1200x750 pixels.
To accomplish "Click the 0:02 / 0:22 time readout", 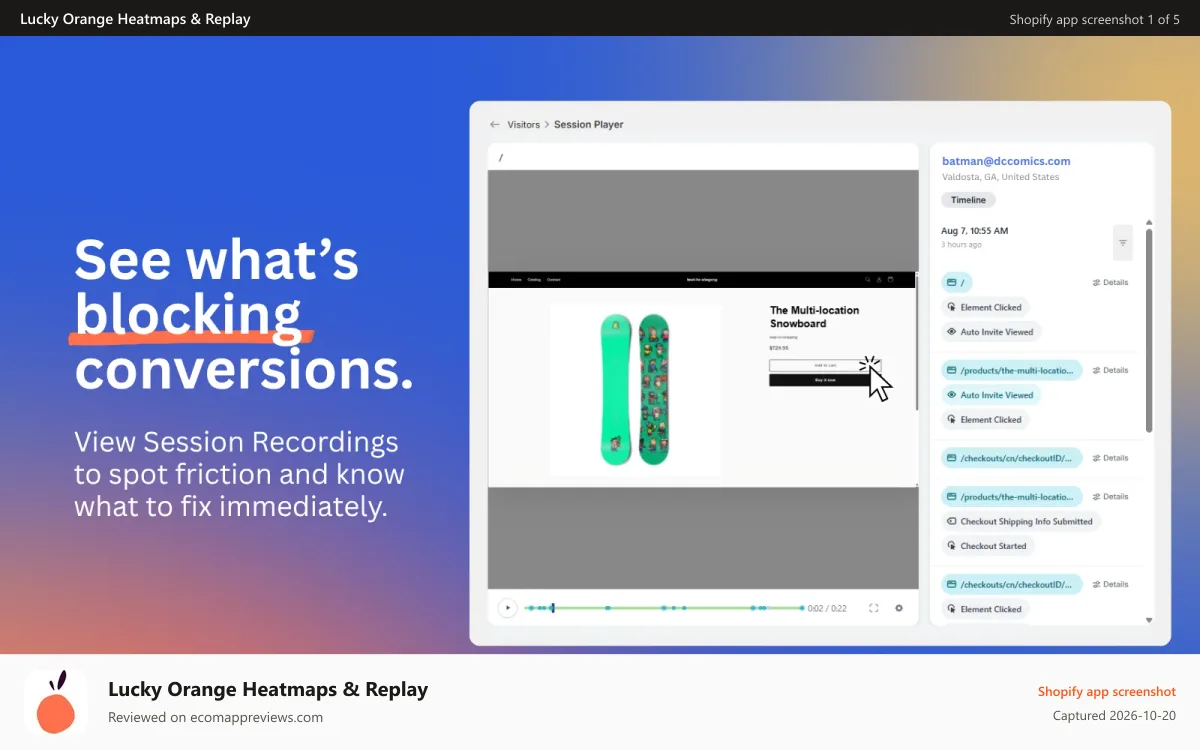I will (x=827, y=608).
